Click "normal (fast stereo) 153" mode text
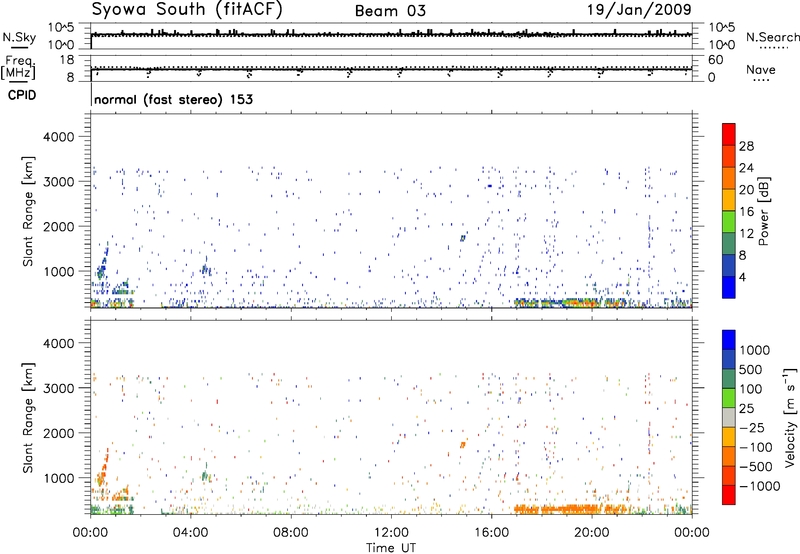Viewport: 800px width, 554px height. tap(173, 99)
